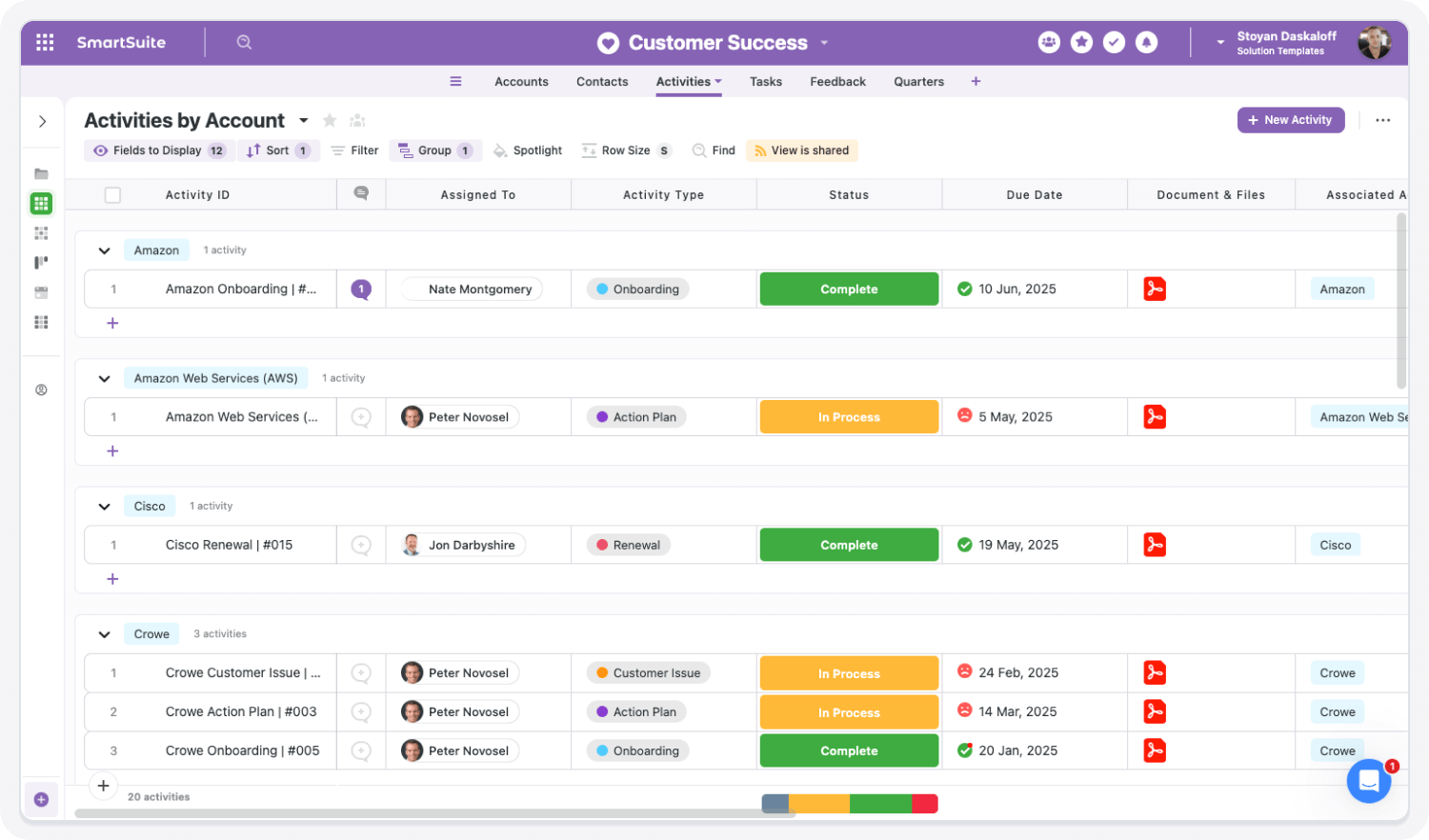Viewport: 1429px width, 840px height.
Task: Select the calendar view icon in sidebar
Action: tap(41, 292)
